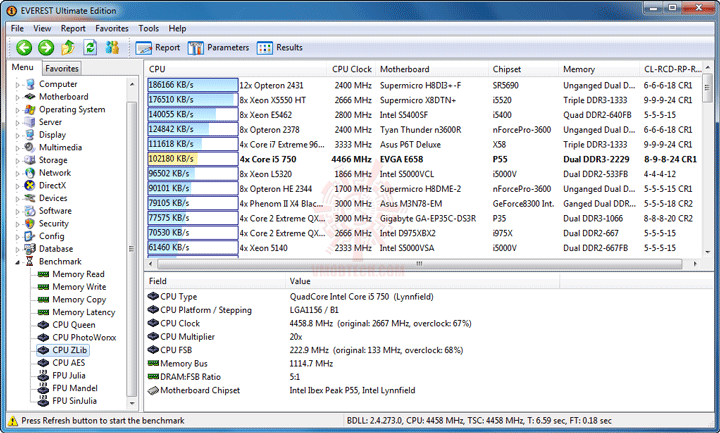Select the CPU Queen benchmark icon
Image resolution: width=720 pixels, height=433 pixels.
[x=43, y=325]
